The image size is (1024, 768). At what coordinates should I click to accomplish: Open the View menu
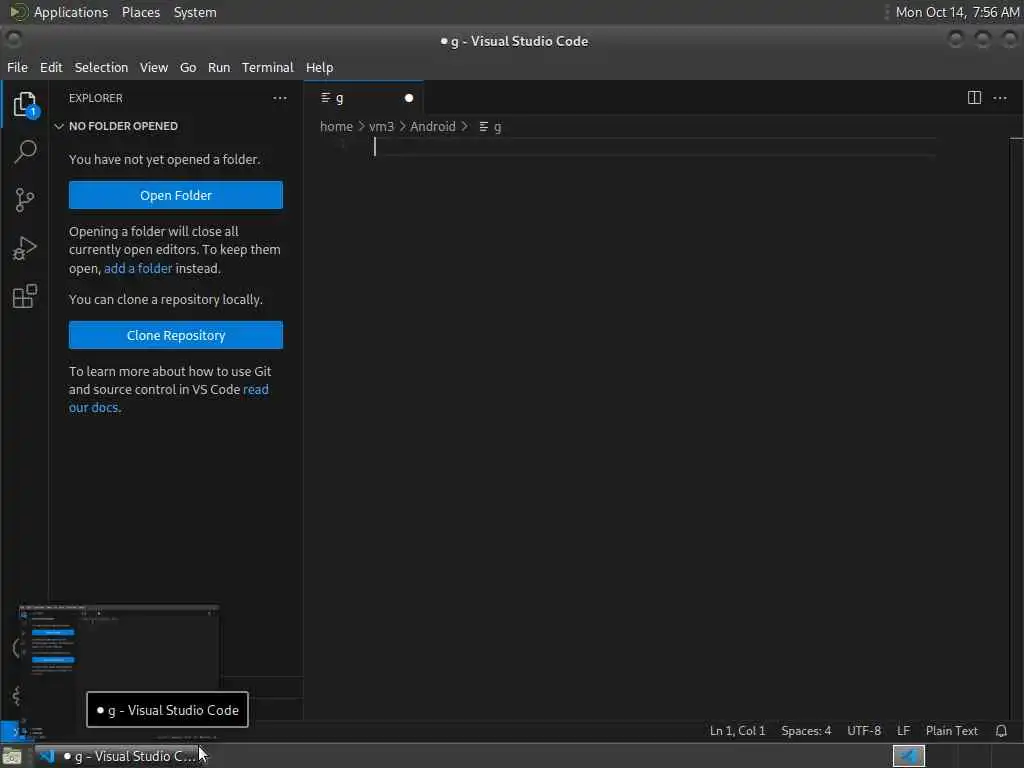point(153,67)
